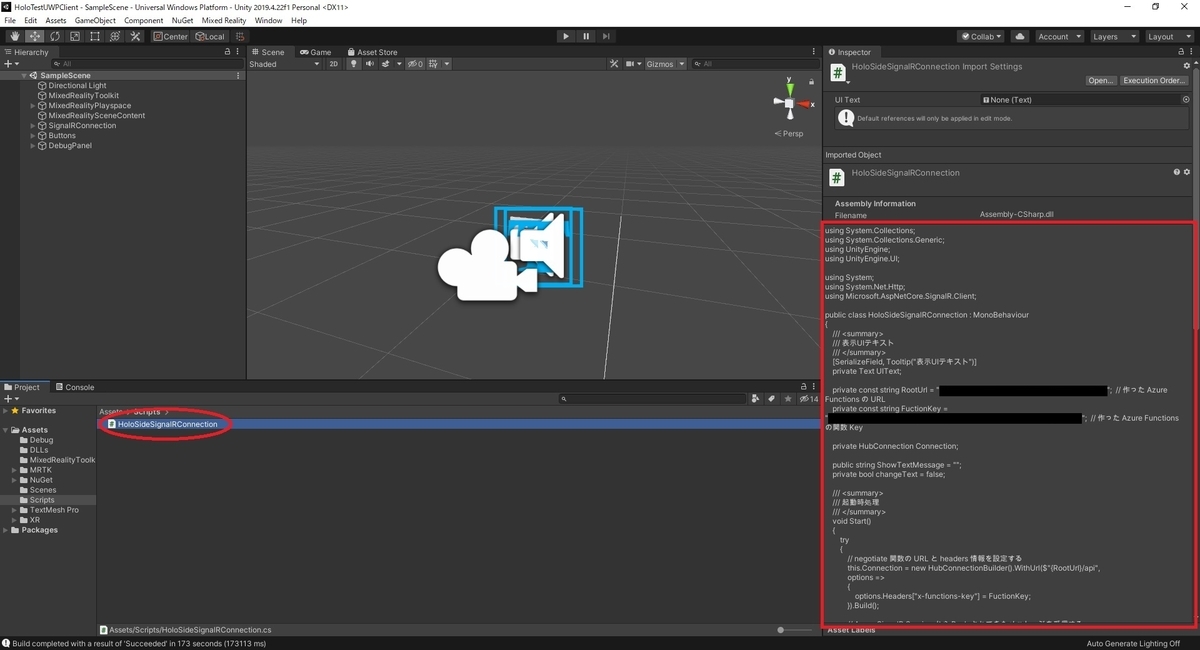
Task: Click the Step frame button
Action: coord(606,36)
